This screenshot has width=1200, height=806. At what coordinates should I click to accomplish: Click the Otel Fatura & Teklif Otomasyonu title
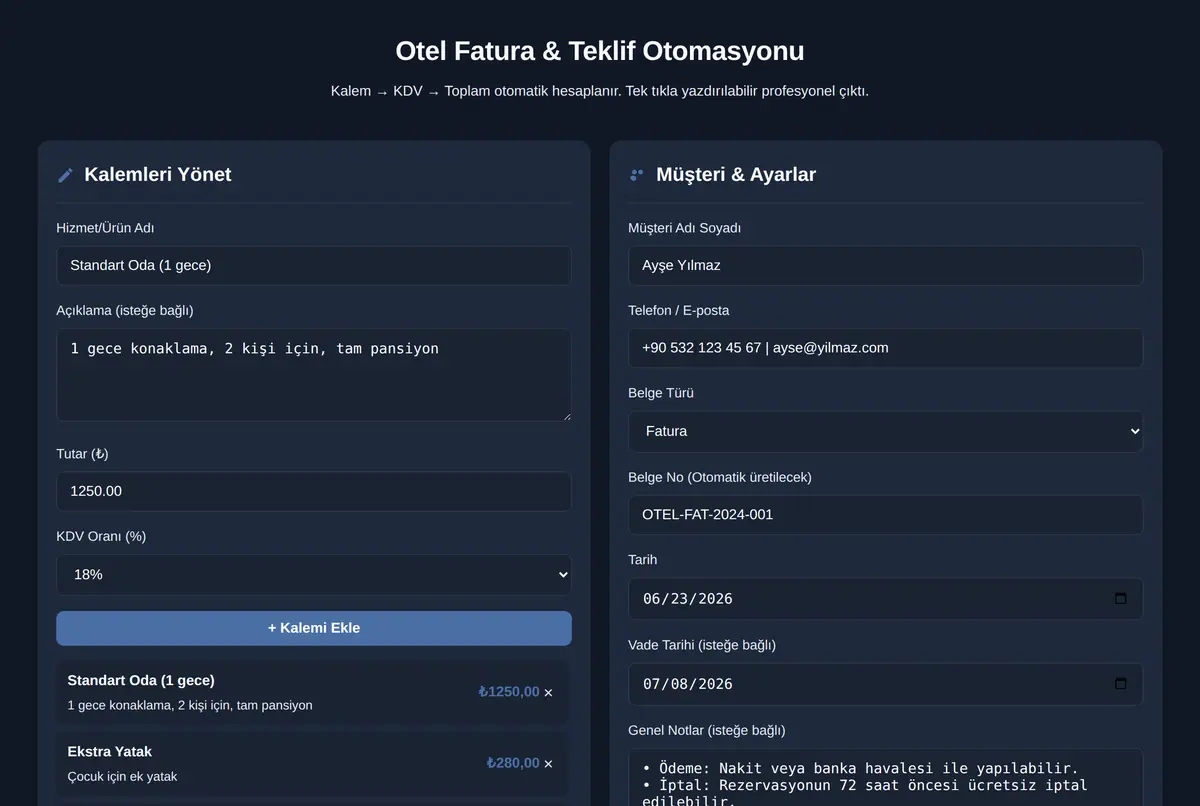coord(600,51)
